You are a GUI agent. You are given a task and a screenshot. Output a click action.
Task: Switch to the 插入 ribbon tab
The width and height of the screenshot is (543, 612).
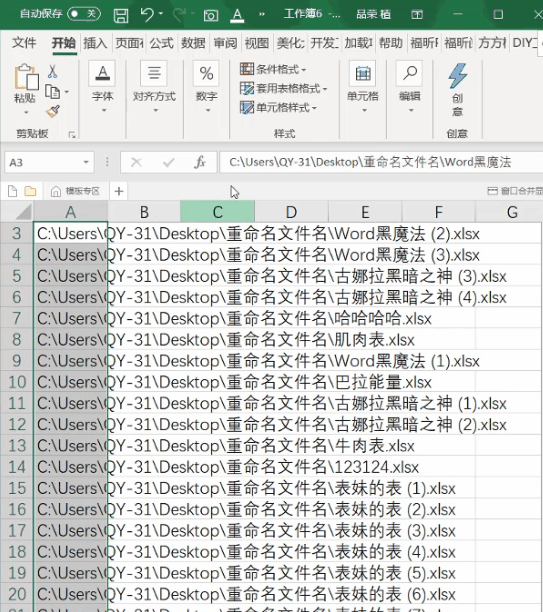[x=95, y=43]
